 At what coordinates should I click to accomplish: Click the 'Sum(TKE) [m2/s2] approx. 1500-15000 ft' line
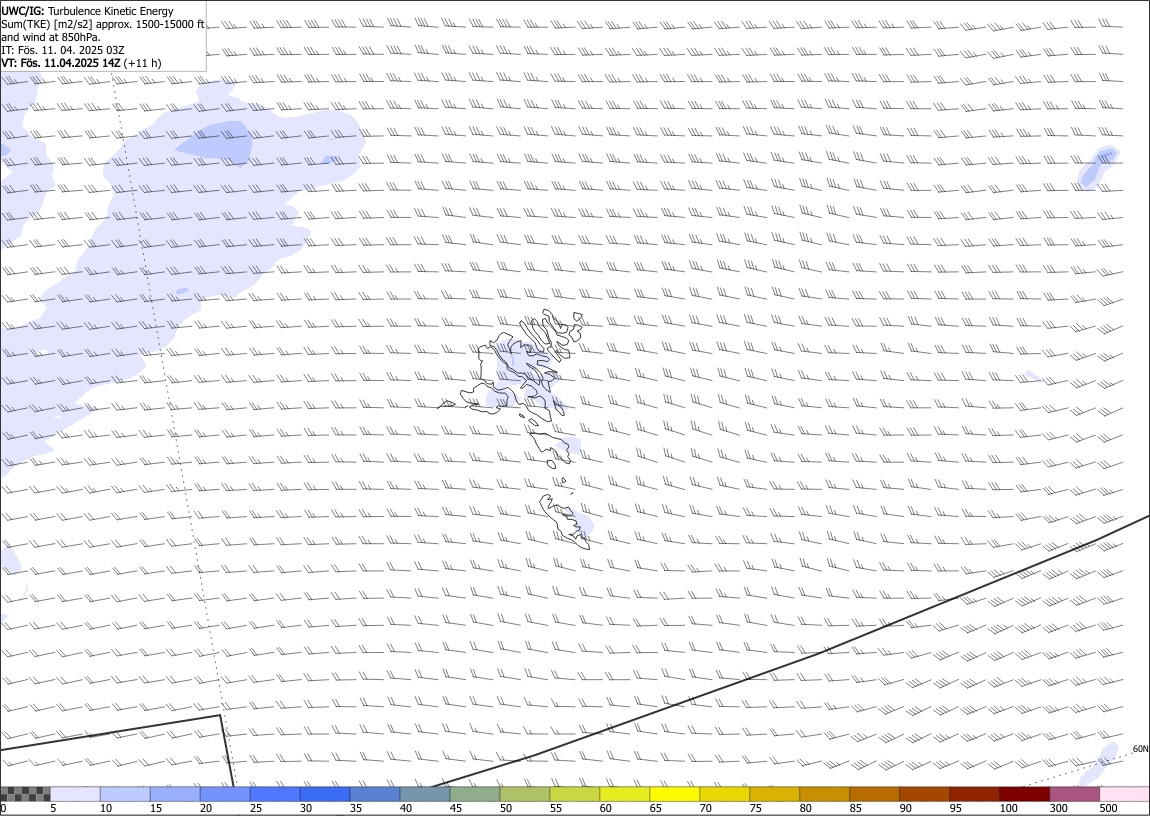tap(103, 24)
